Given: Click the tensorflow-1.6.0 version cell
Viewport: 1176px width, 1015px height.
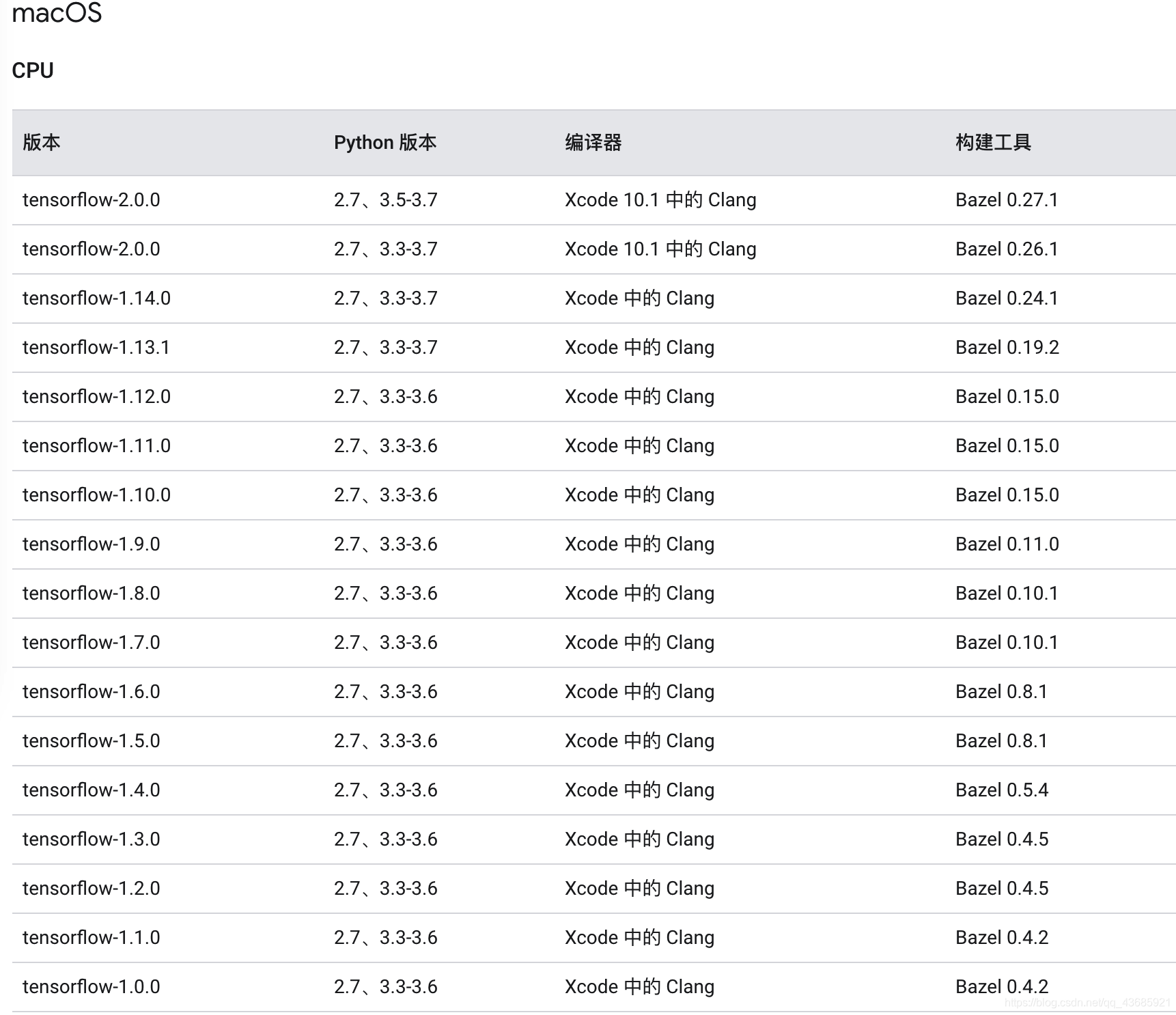Looking at the screenshot, I should (x=92, y=692).
